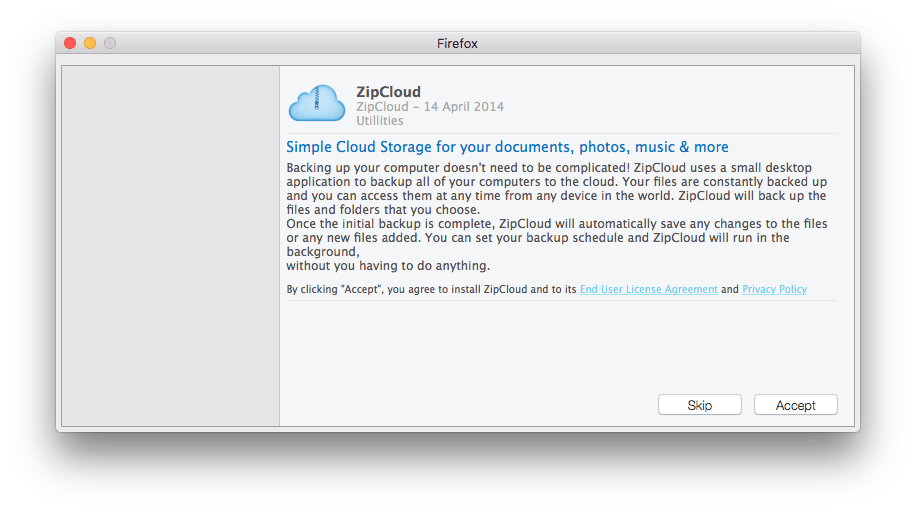Viewport: 916px width, 512px height.
Task: Click the line "without you having to do anything"
Action: 388,266
